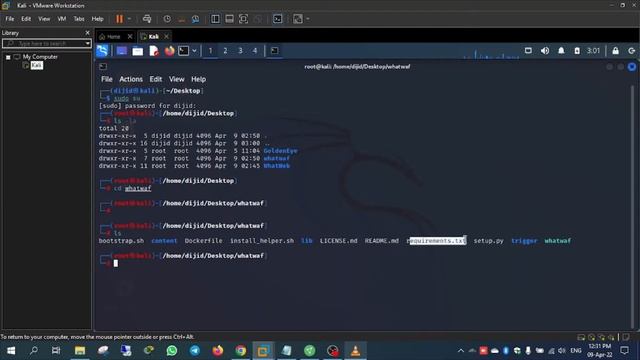Close the Home tab
640x360 pixels.
coord(130,37)
